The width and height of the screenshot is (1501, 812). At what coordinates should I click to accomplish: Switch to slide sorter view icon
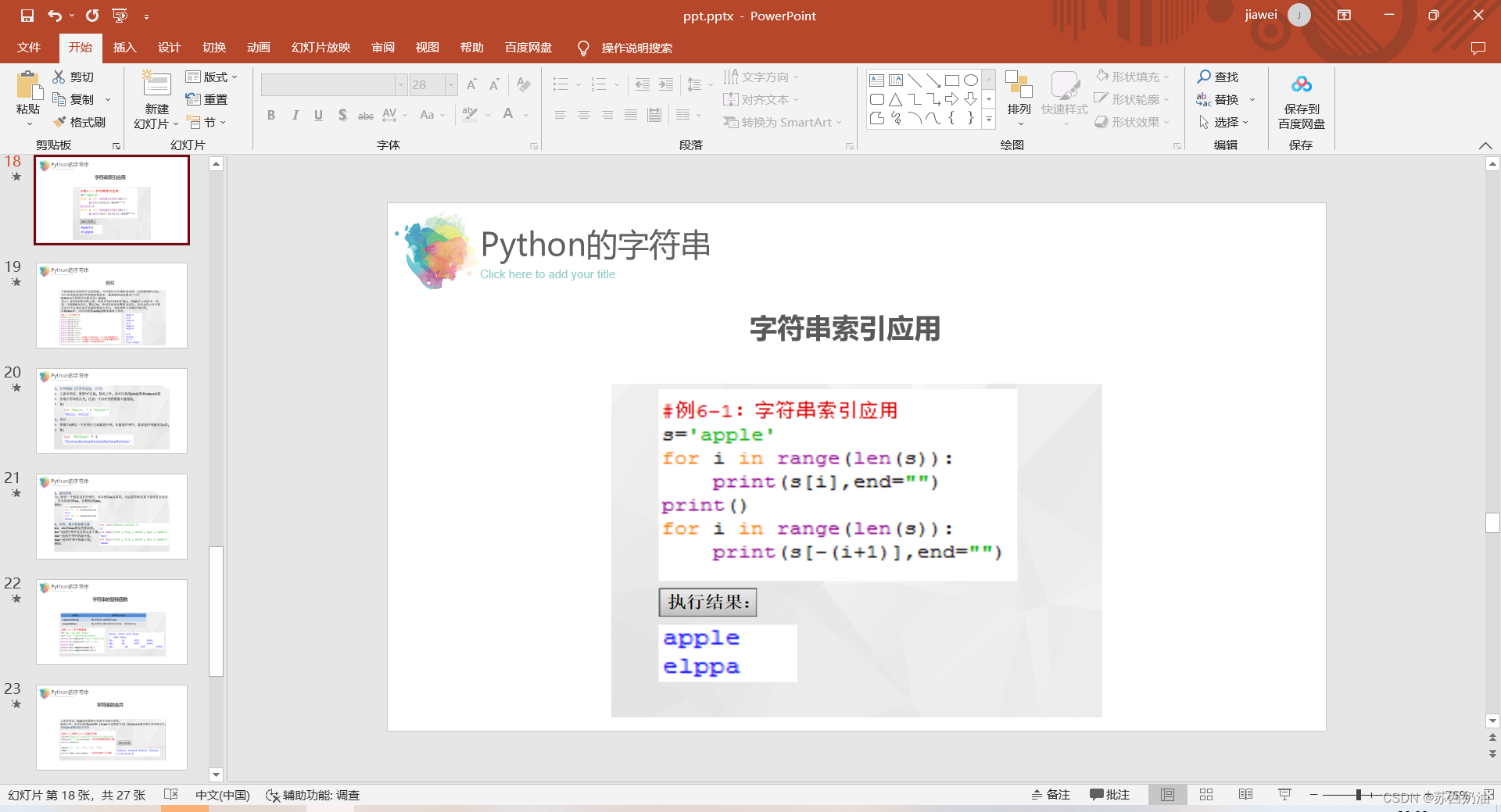[x=1206, y=794]
